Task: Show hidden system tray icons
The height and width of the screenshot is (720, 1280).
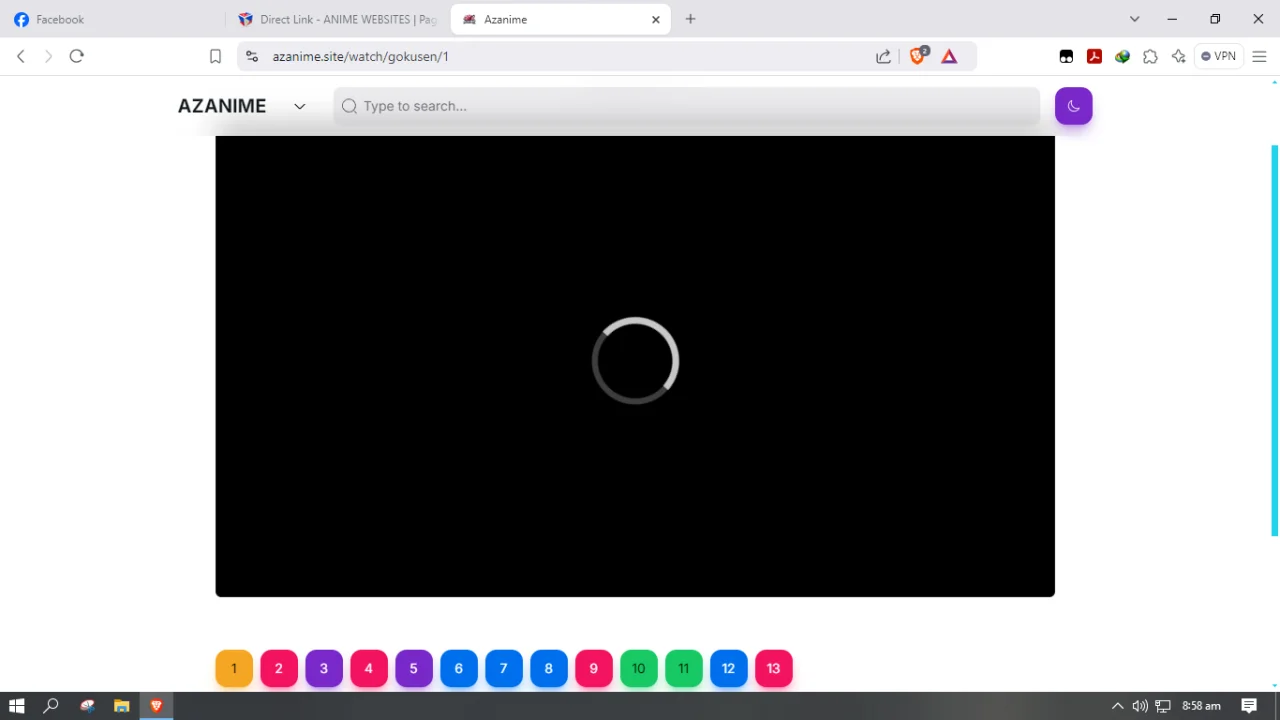Action: (1118, 706)
